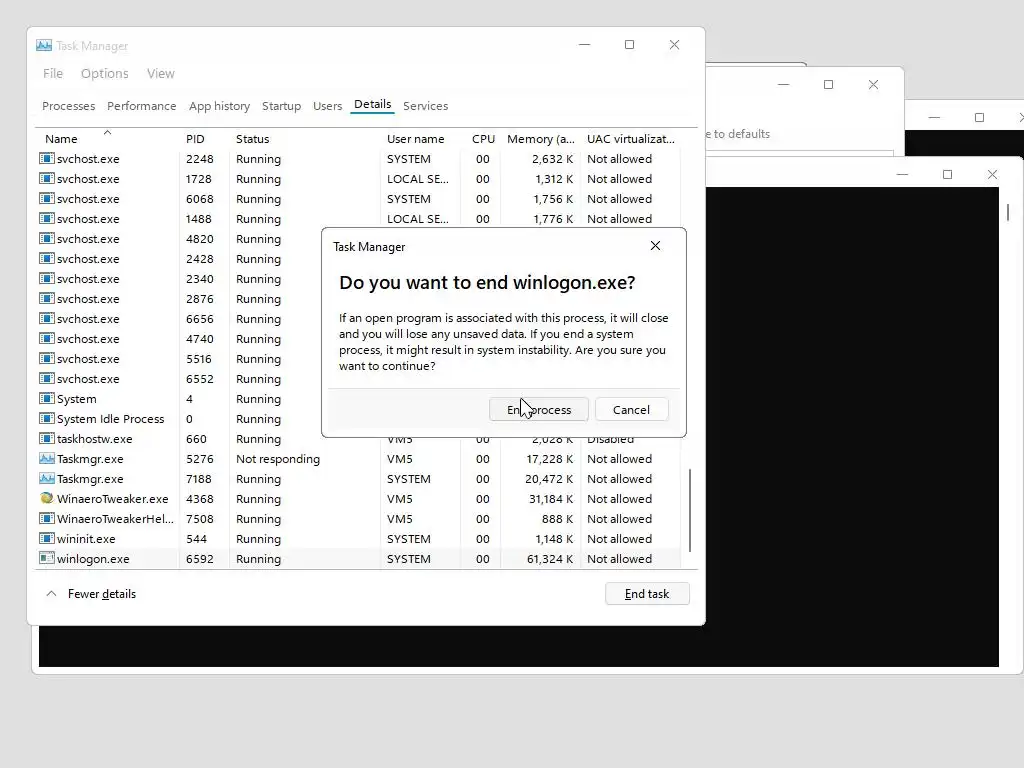Click the PID 7508 cell
The height and width of the screenshot is (768, 1024).
coord(200,519)
